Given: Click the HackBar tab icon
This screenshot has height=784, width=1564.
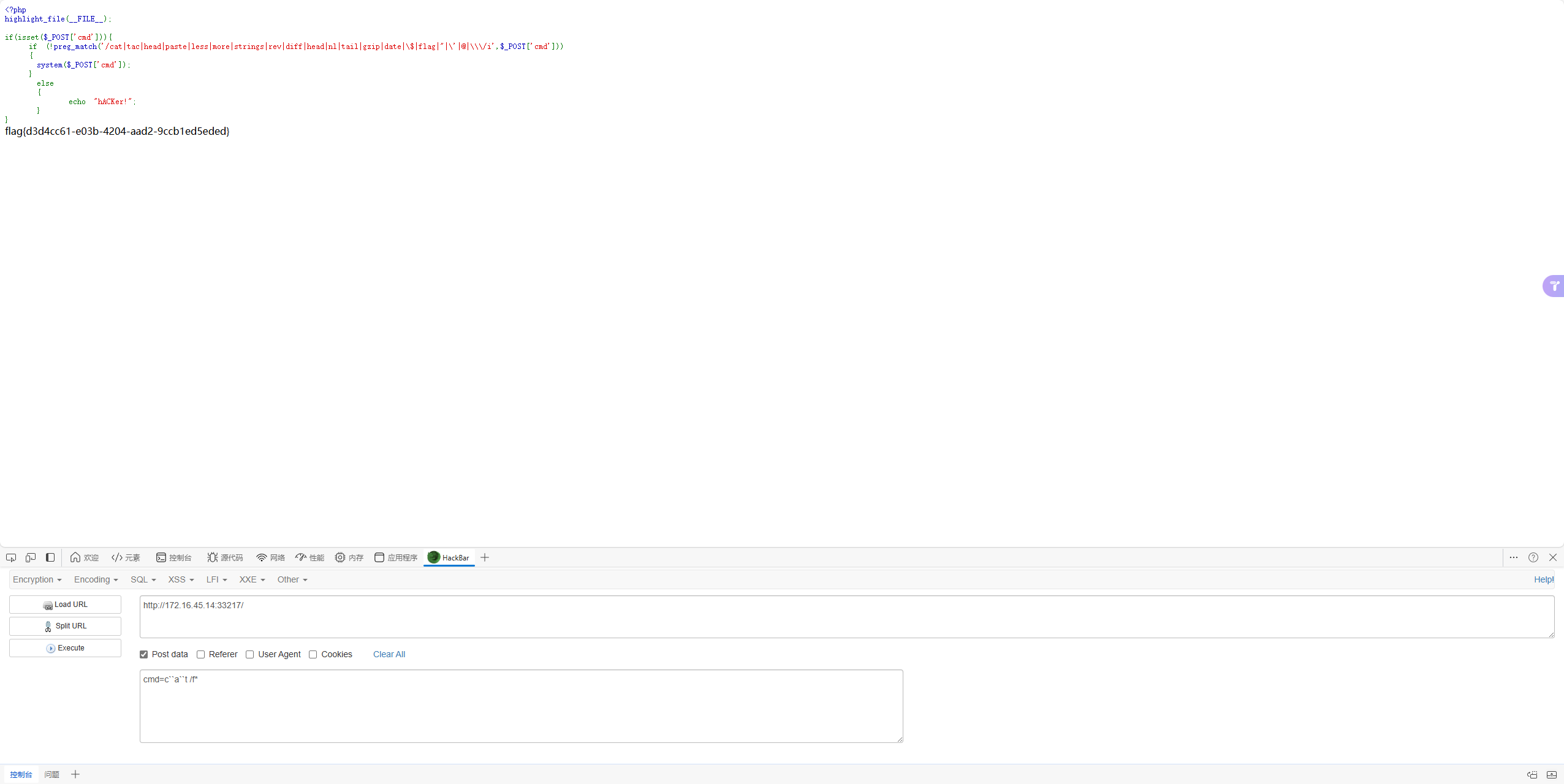Looking at the screenshot, I should tap(433, 557).
